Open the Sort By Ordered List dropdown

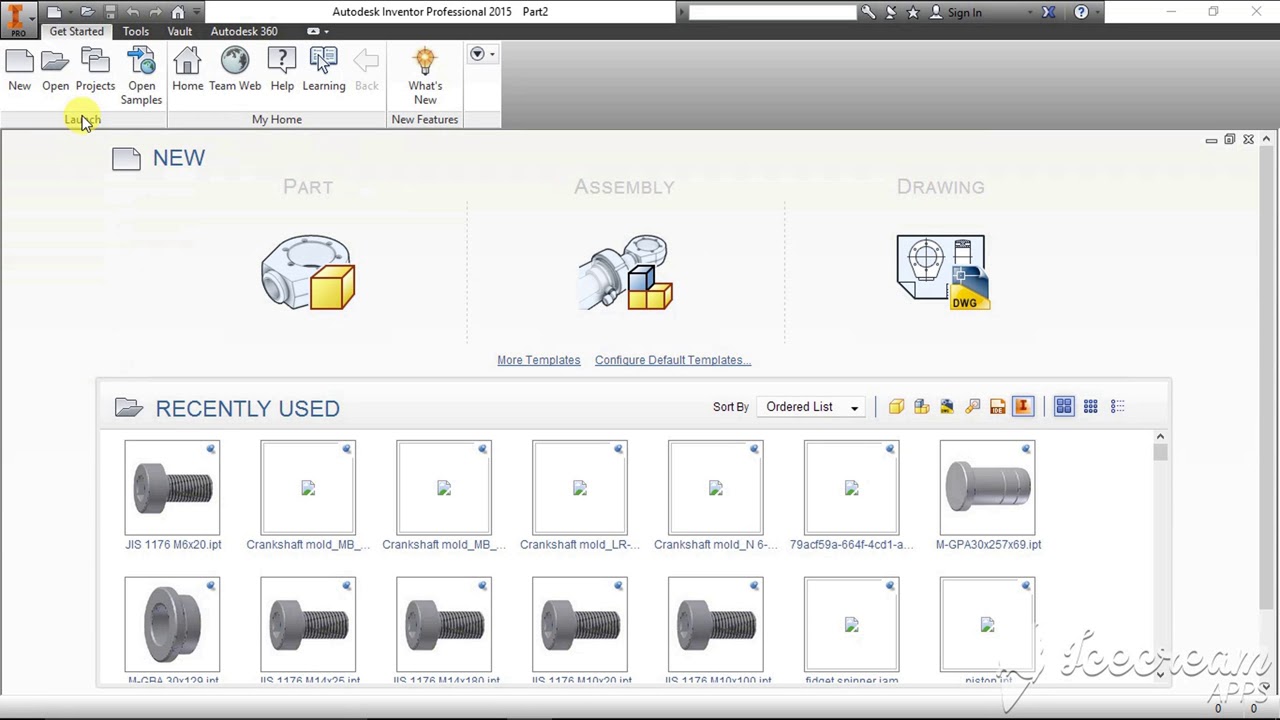point(812,407)
